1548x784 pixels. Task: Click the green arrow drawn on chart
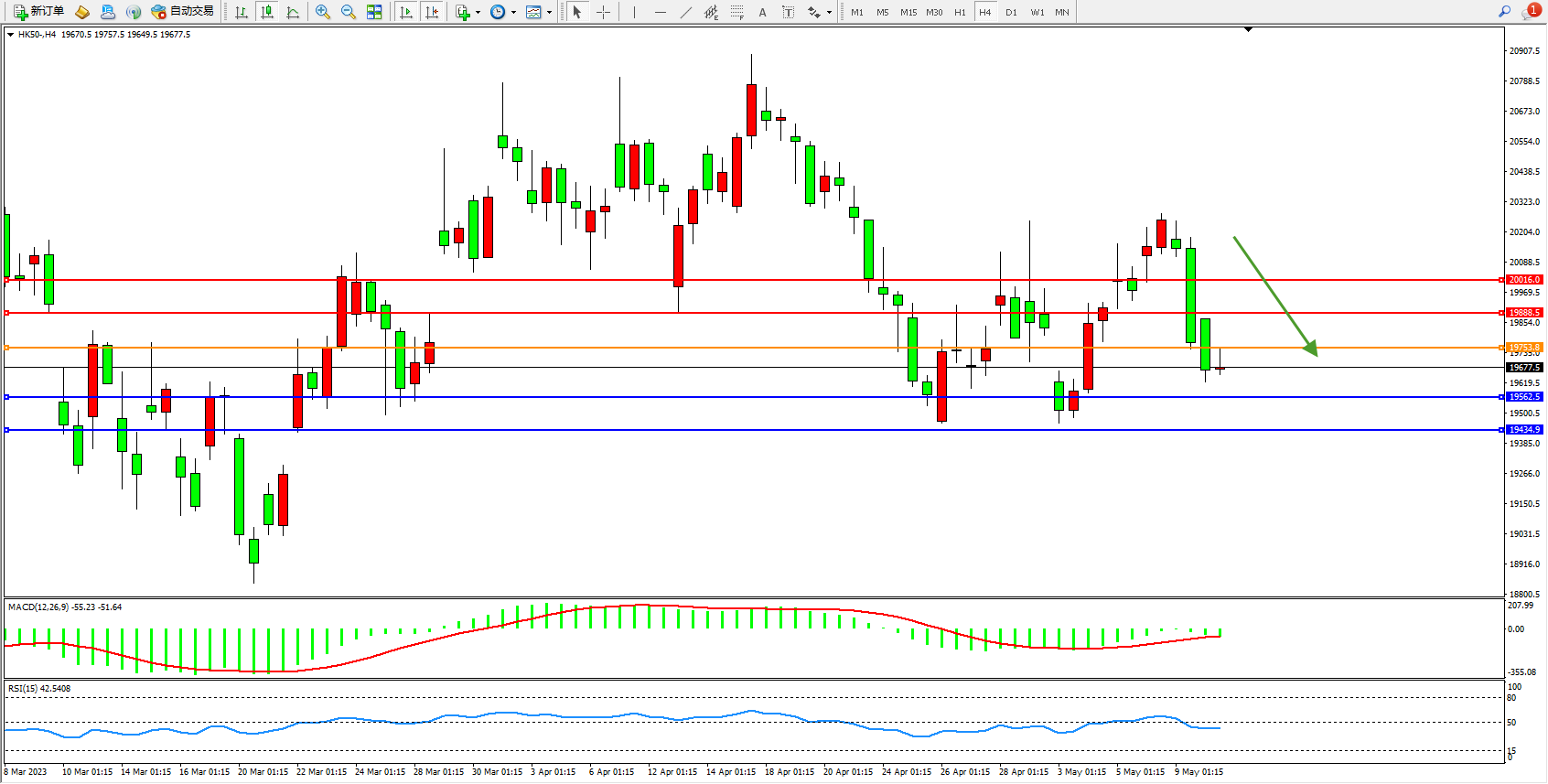pyautogui.click(x=1274, y=295)
